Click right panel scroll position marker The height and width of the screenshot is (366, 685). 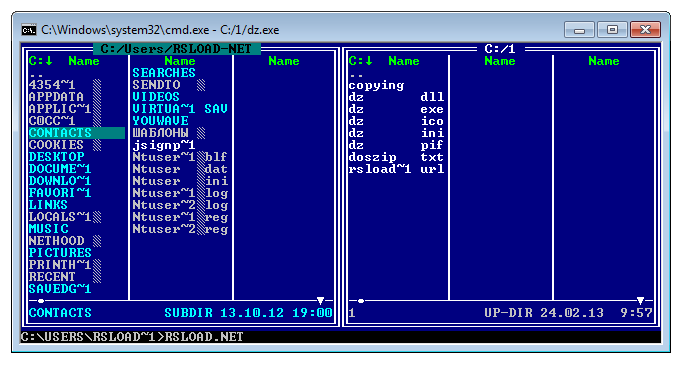[x=360, y=300]
